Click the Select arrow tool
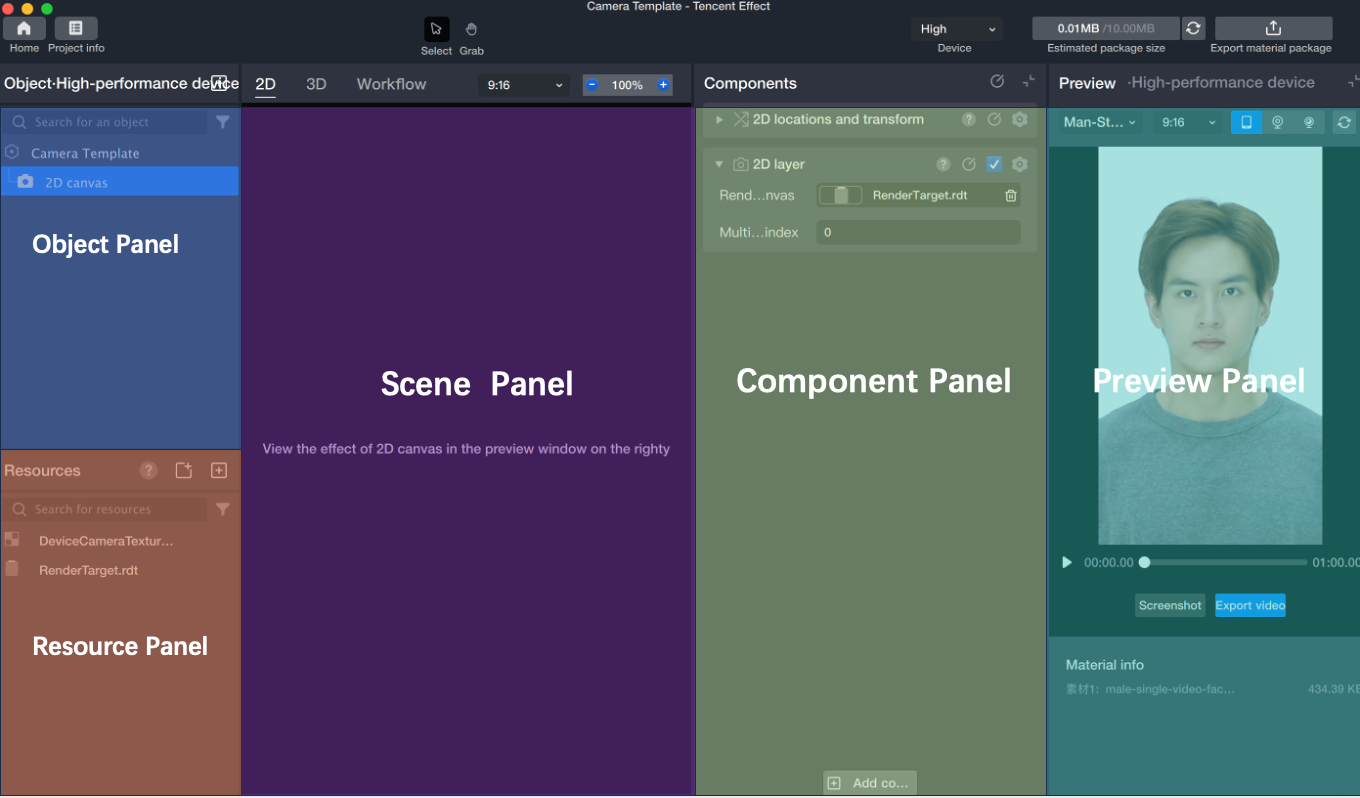The width and height of the screenshot is (1360, 798). point(436,30)
